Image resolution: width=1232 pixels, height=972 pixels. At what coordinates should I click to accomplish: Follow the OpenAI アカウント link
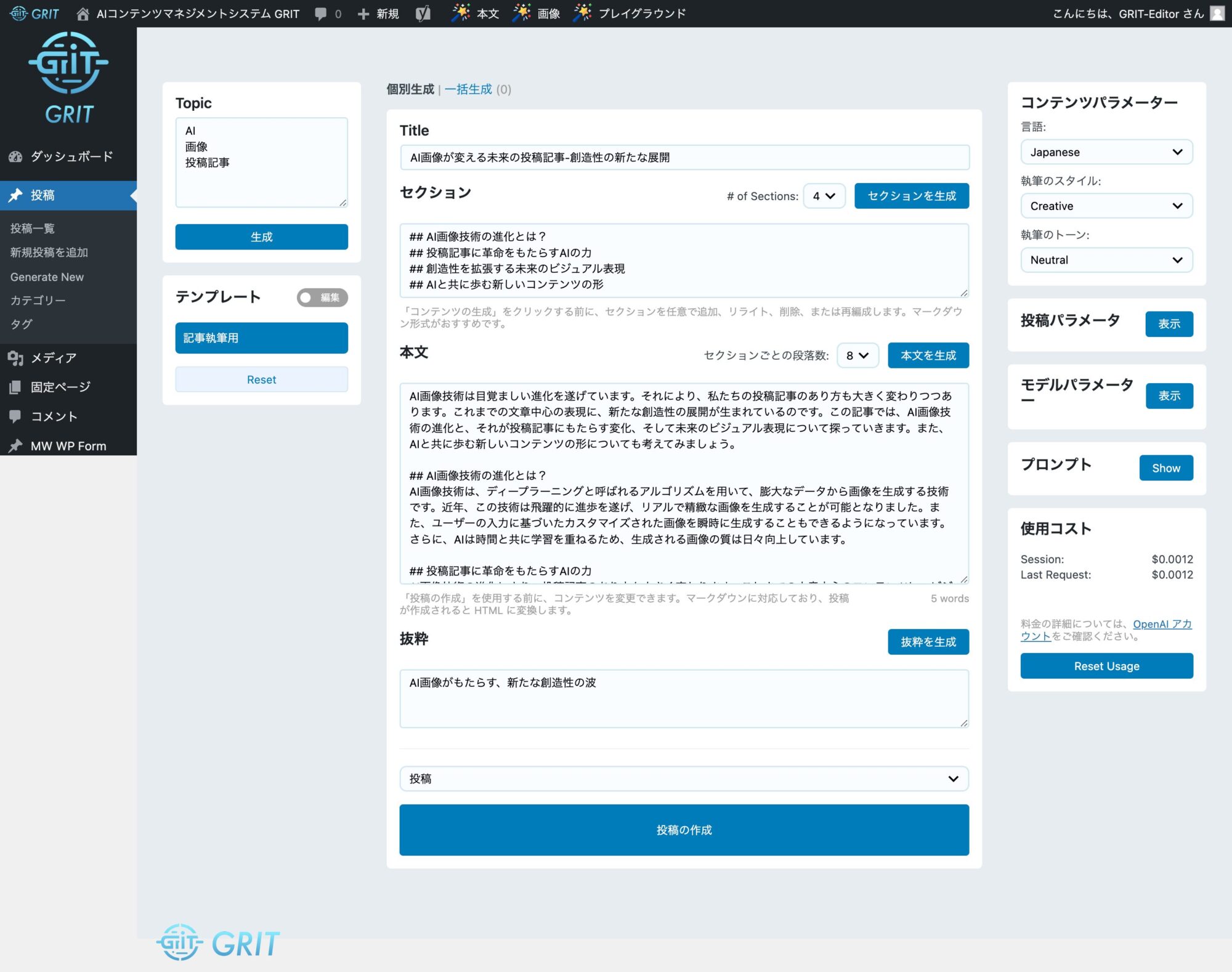1161,624
